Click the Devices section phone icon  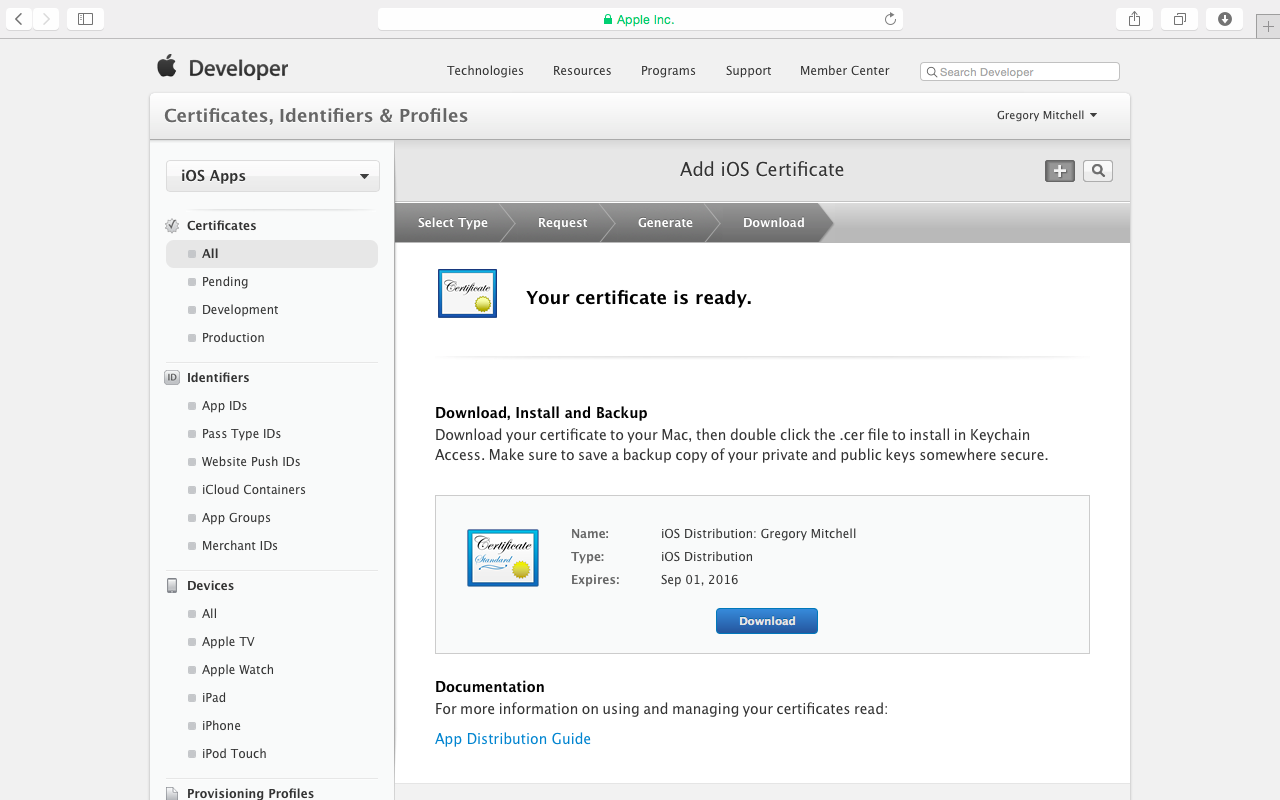pos(172,586)
